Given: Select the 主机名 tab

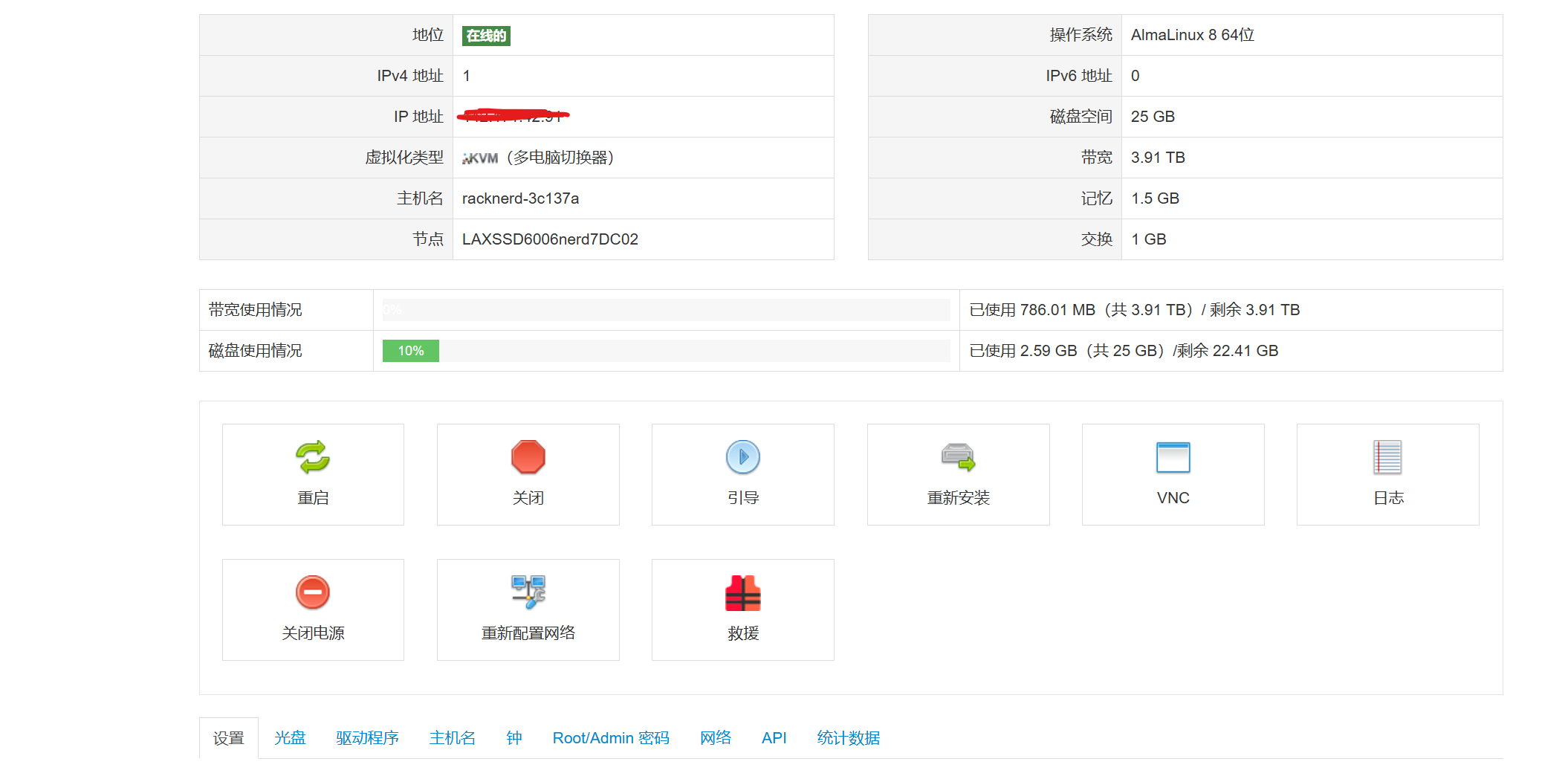Looking at the screenshot, I should (x=452, y=738).
